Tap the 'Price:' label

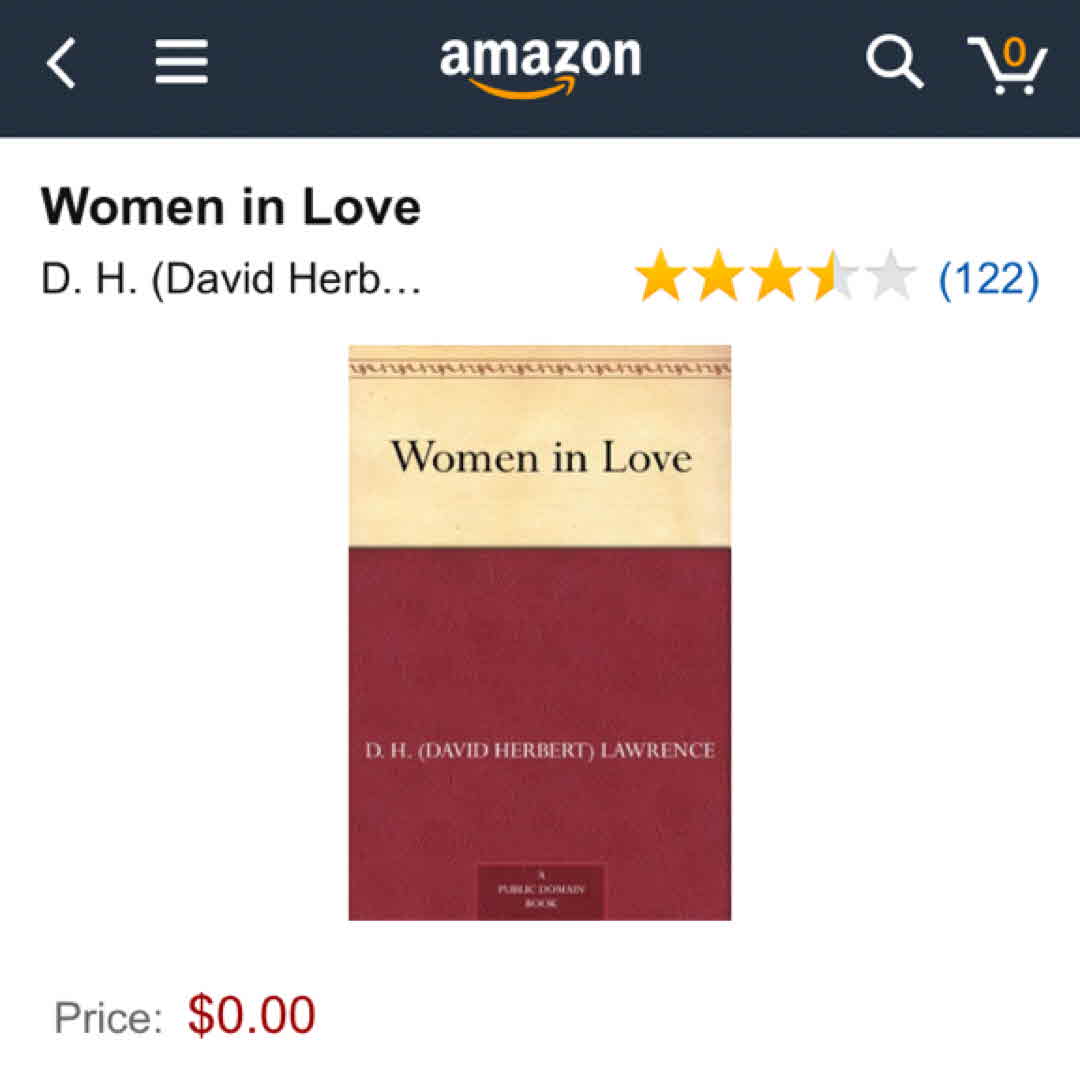[108, 1018]
